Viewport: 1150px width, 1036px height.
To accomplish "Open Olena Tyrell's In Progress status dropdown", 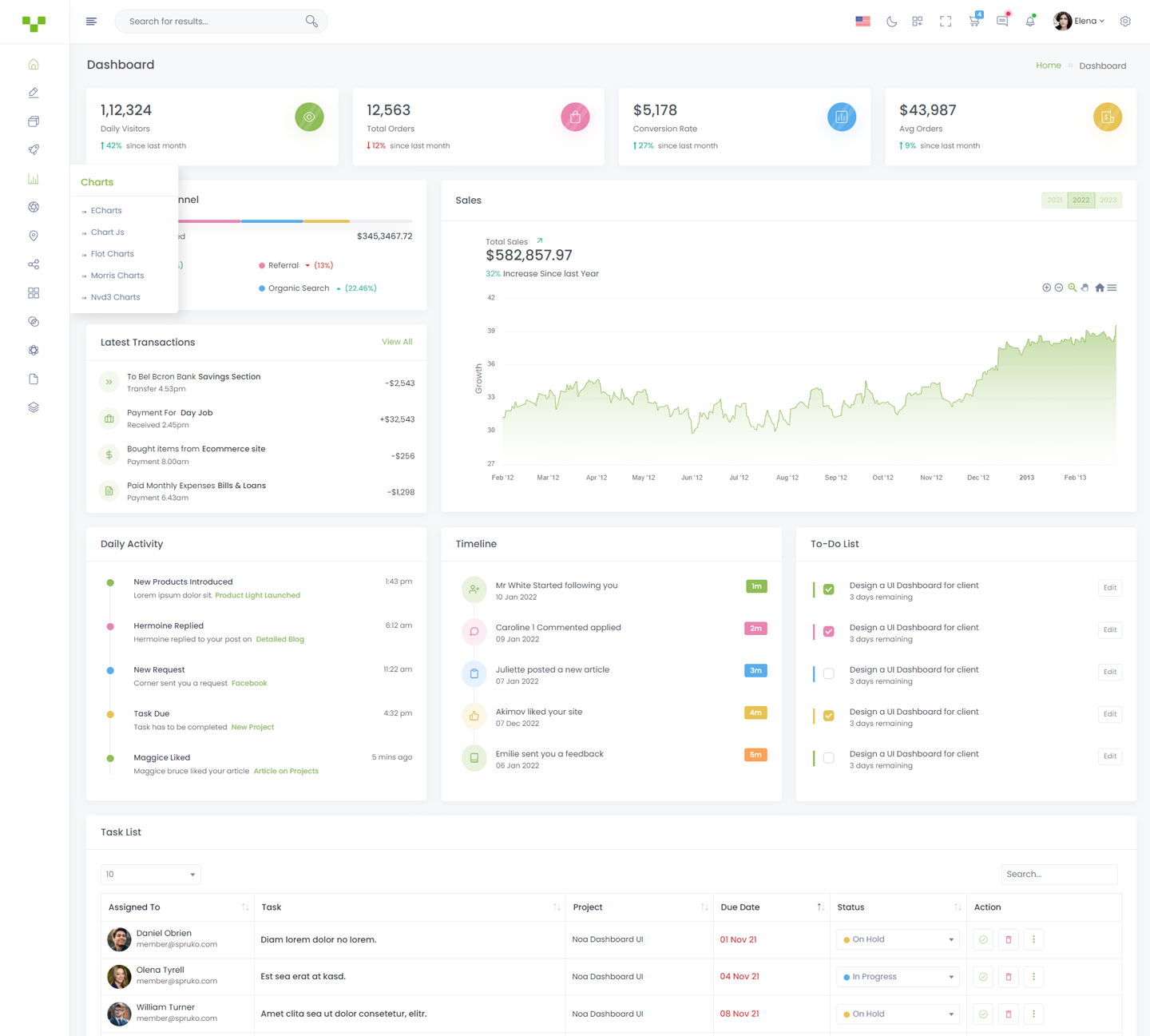I will pyautogui.click(x=898, y=977).
